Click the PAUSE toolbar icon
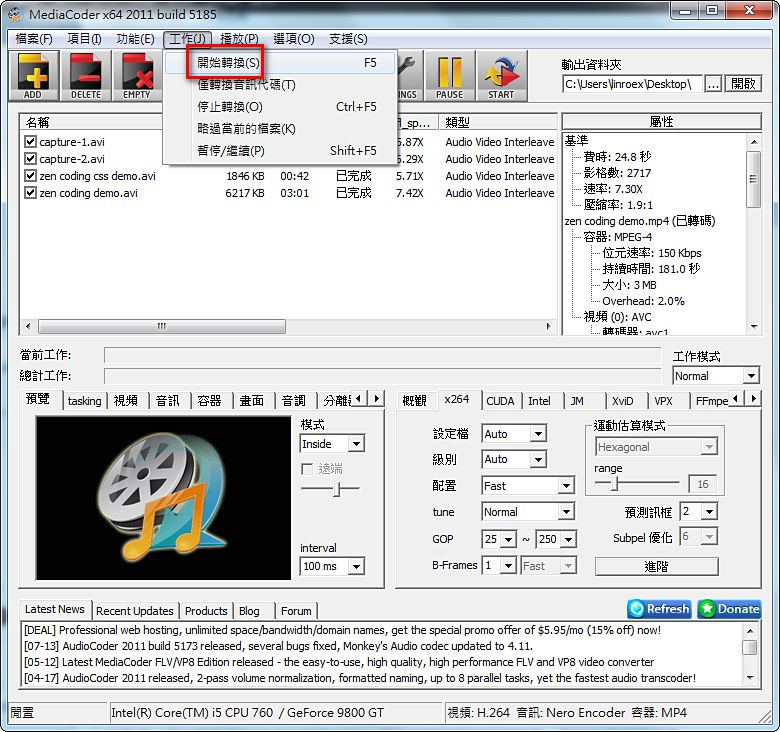780x732 pixels. click(449, 76)
